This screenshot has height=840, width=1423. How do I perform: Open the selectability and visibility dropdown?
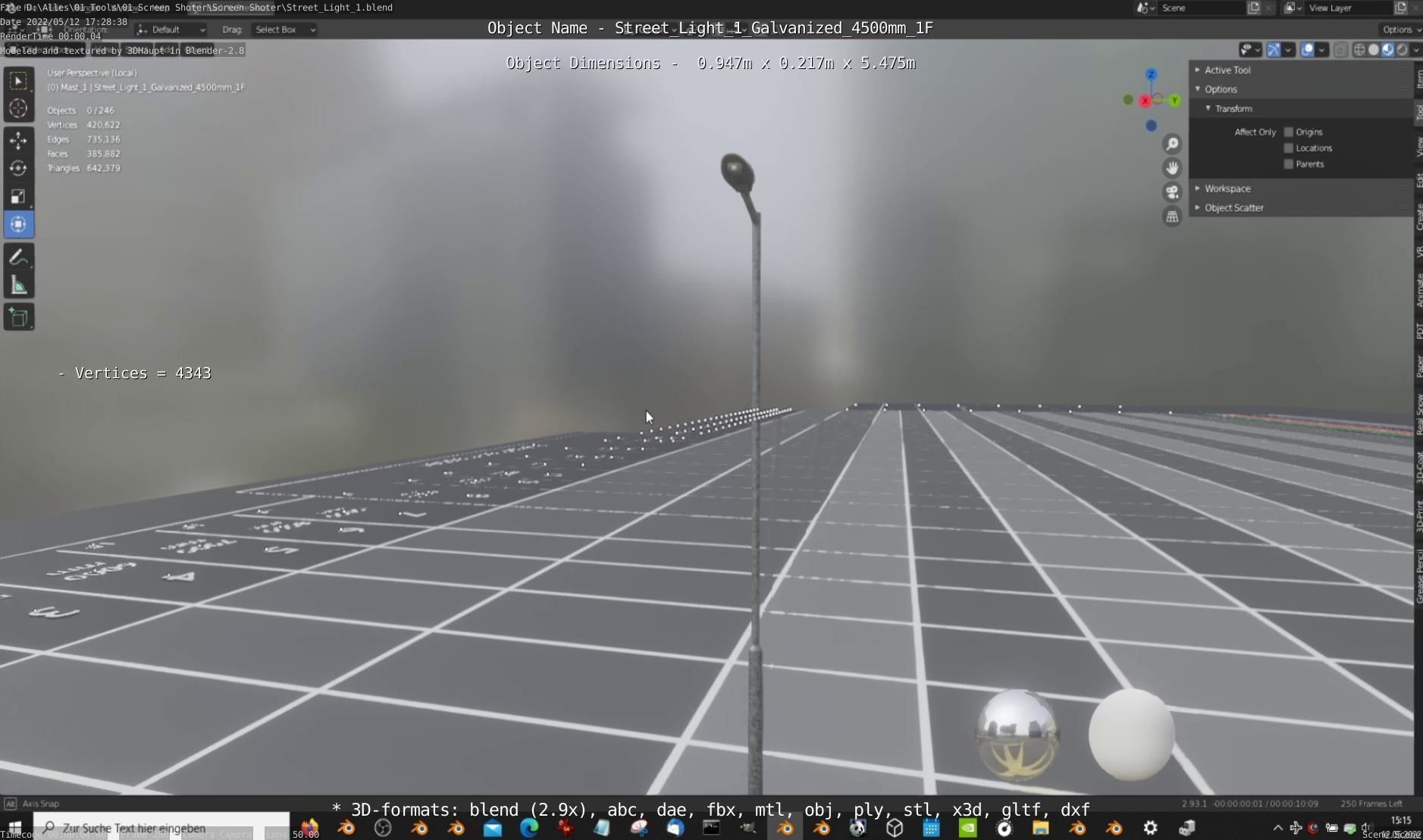pyautogui.click(x=1249, y=50)
